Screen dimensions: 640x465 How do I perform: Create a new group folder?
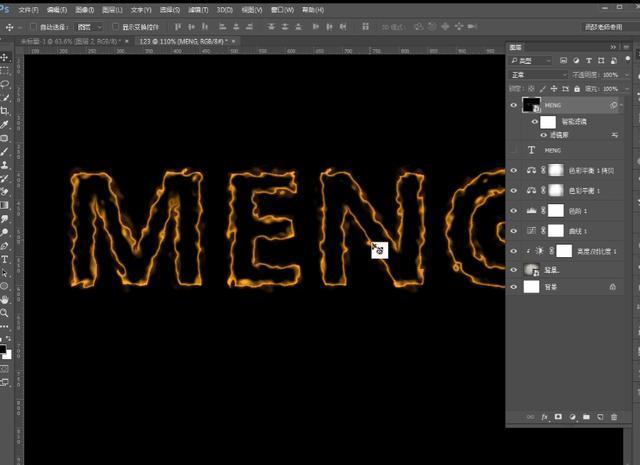pos(586,417)
